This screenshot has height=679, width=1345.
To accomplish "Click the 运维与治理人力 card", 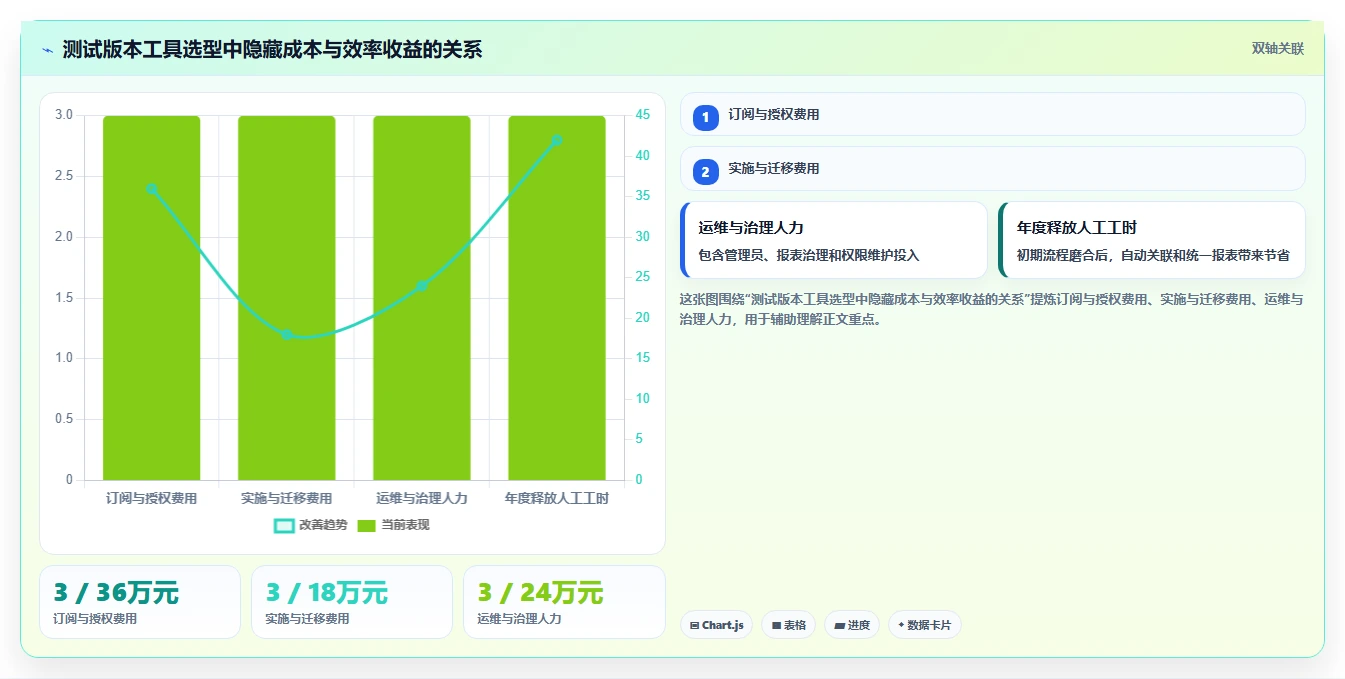I will pyautogui.click(x=834, y=240).
